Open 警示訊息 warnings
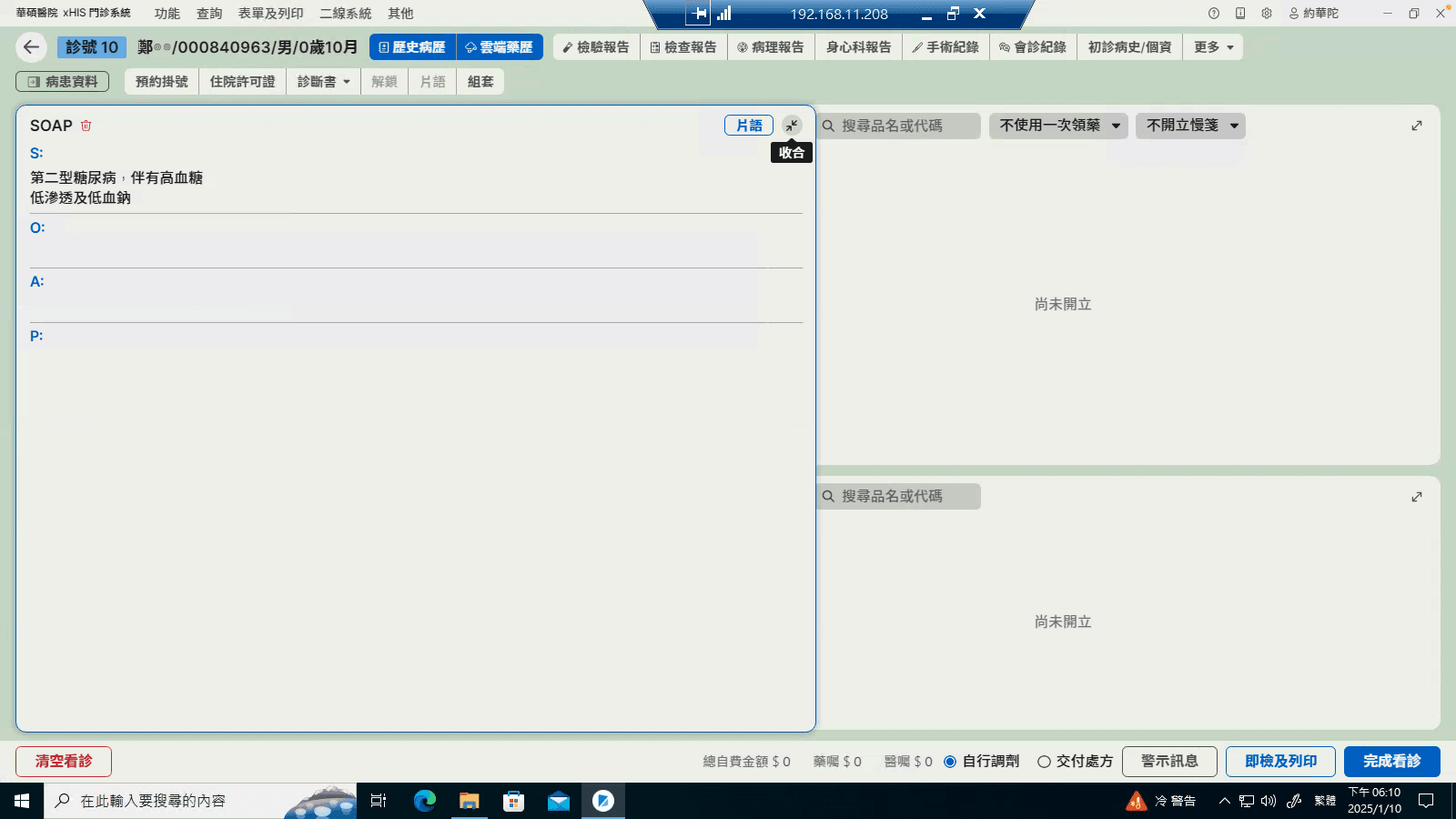This screenshot has width=1456, height=819. (1169, 762)
